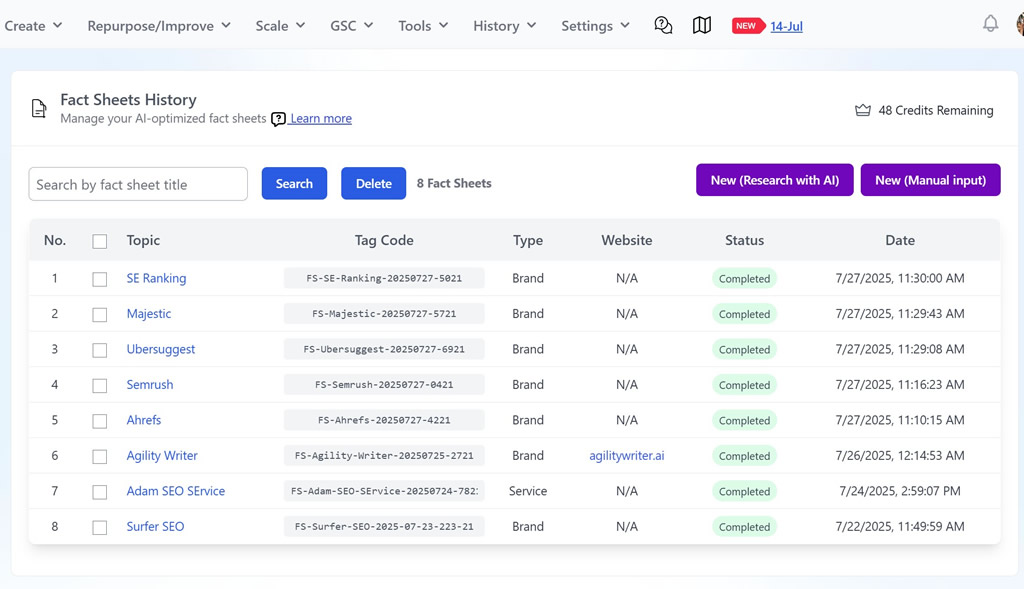
Task: Click tag code FS-Majestic-20250727-5721
Action: [x=384, y=313]
